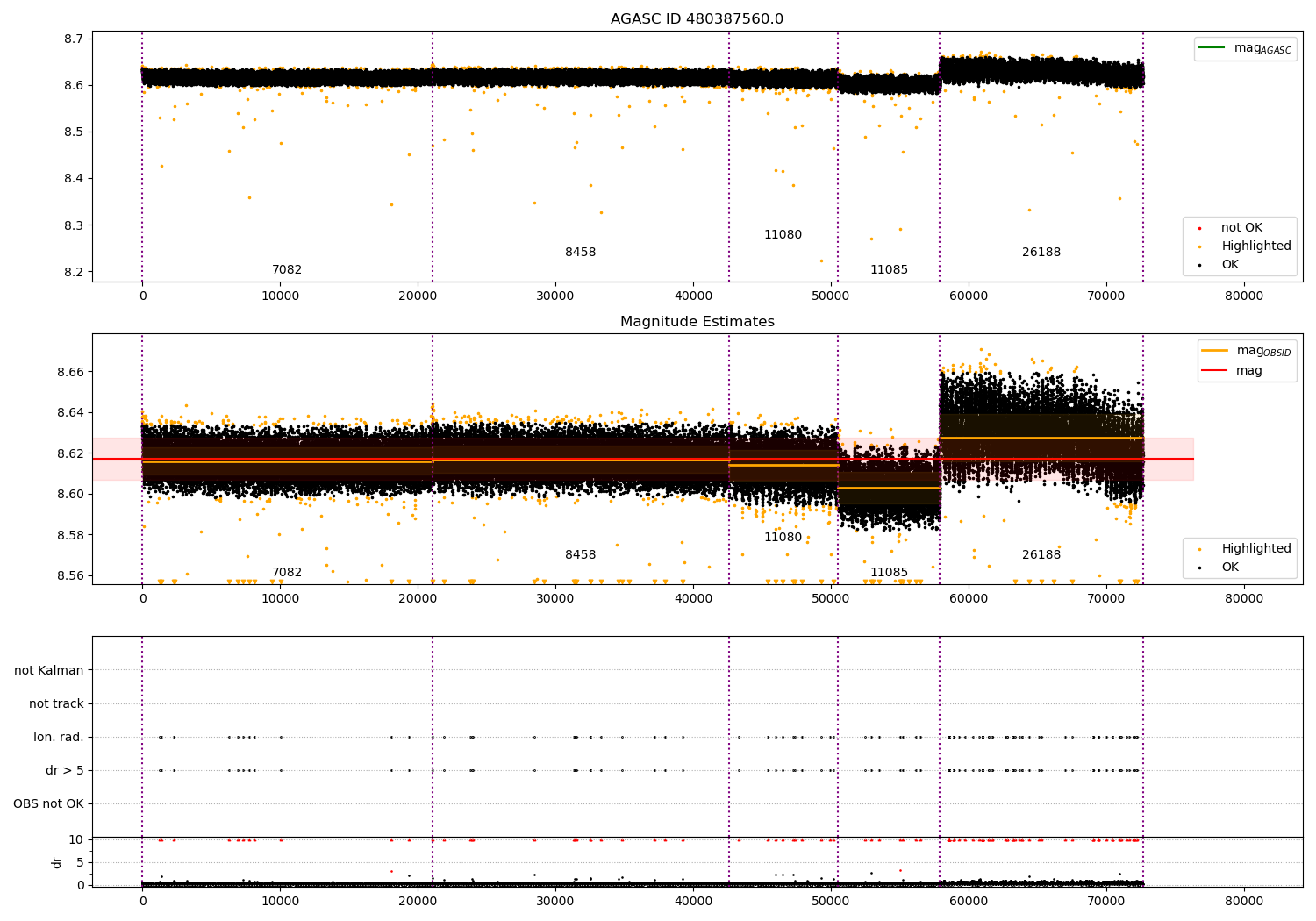Click the 'not track' row label

(56, 703)
